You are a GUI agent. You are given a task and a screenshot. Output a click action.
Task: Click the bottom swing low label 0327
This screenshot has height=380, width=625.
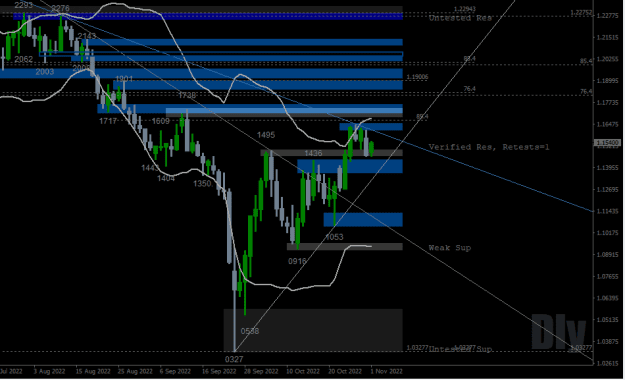pyautogui.click(x=234, y=359)
